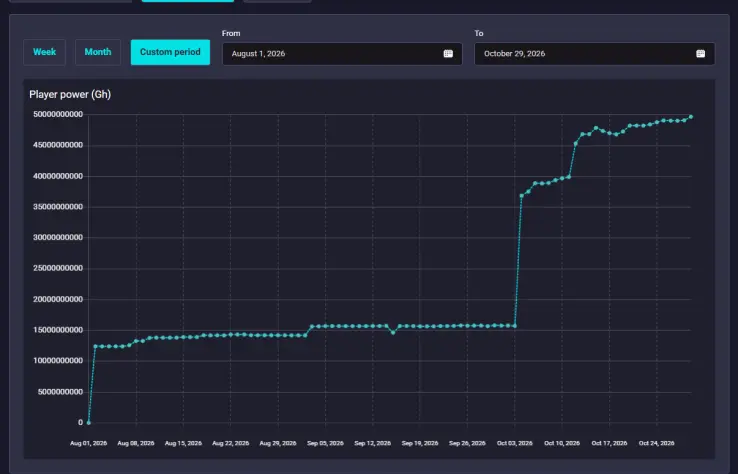Screen dimensions: 738x474
Task: Open calendar icon in From date field
Action: [x=448, y=54]
